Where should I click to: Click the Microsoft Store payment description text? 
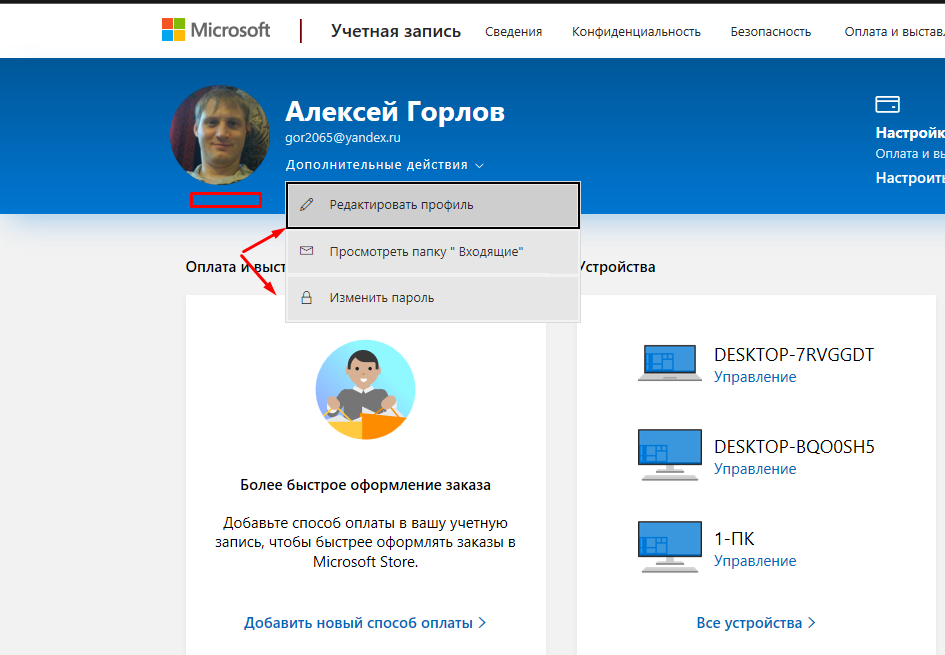(x=365, y=542)
